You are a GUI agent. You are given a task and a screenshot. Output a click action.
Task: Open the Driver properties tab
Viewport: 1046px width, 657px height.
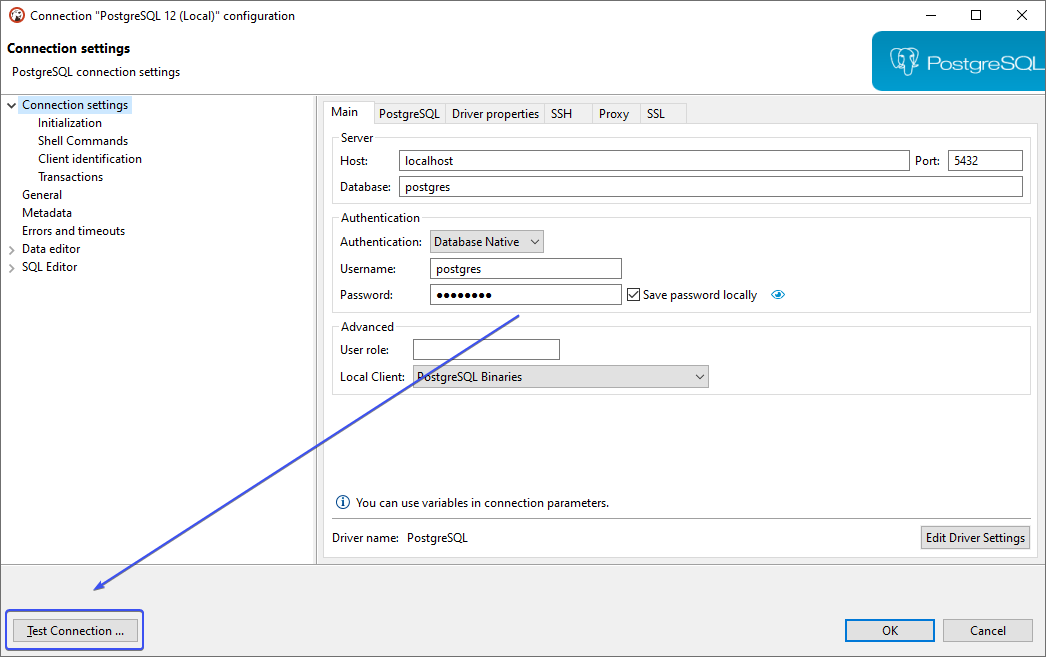(x=495, y=113)
